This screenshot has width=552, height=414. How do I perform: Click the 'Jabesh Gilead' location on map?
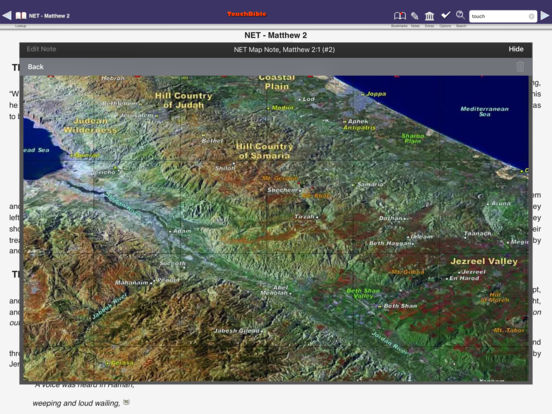(x=237, y=331)
